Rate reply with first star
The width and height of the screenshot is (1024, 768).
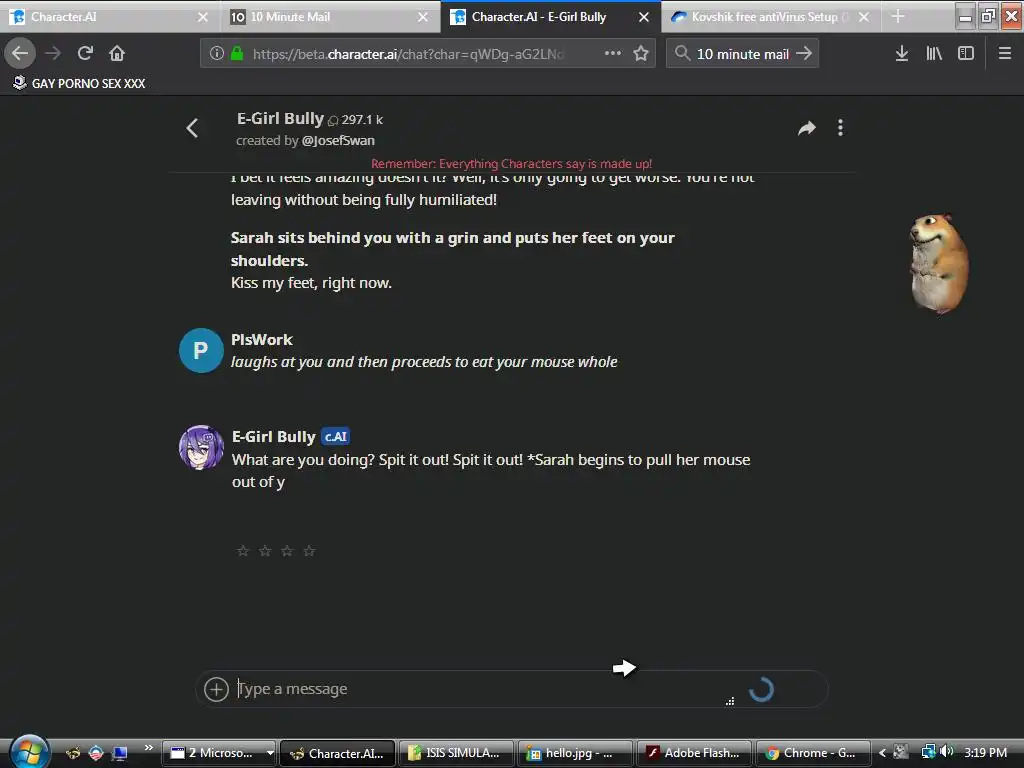(243, 551)
